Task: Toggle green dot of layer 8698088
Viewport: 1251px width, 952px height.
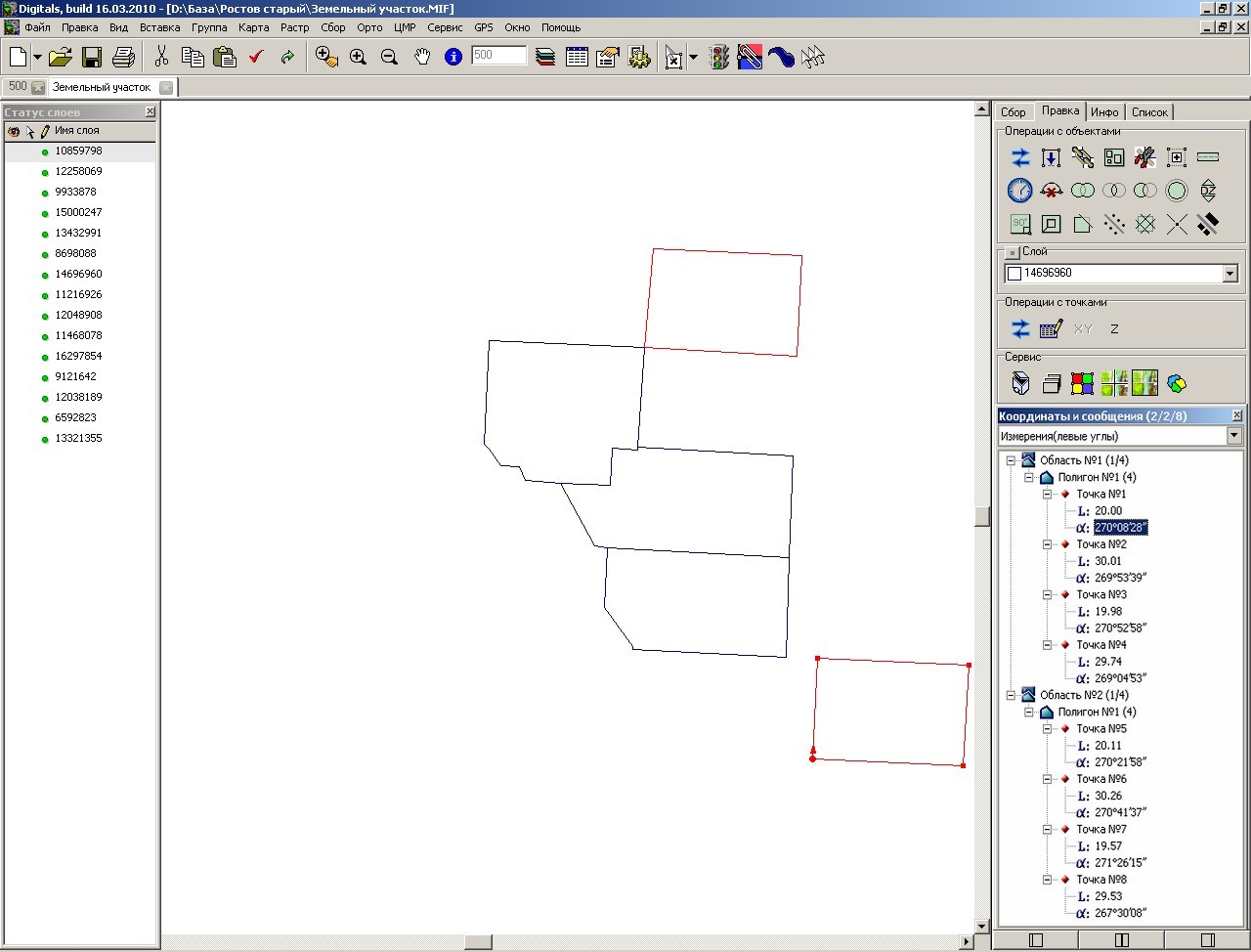Action: (x=45, y=255)
